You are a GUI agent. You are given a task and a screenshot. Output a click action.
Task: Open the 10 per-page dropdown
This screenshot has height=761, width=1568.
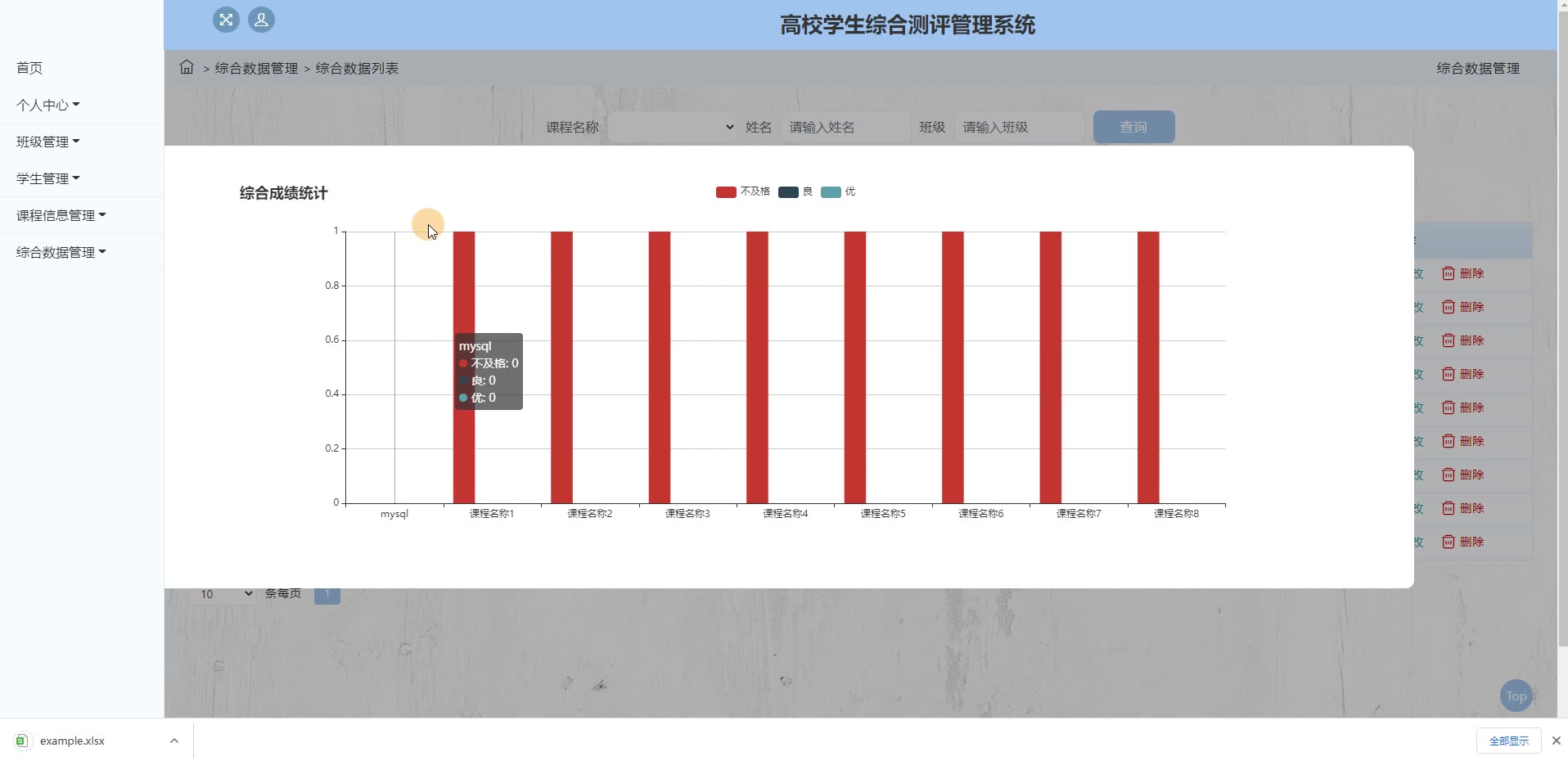[223, 595]
